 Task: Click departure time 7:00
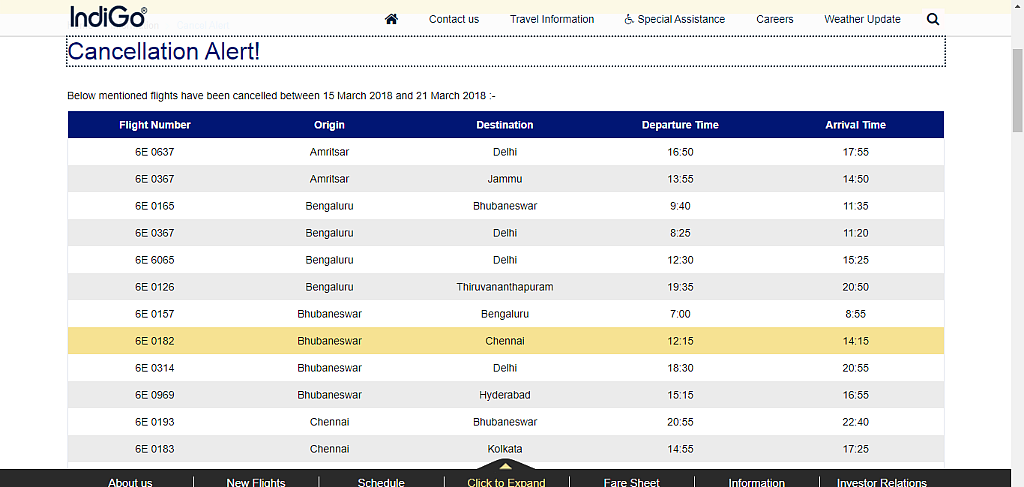click(x=680, y=314)
